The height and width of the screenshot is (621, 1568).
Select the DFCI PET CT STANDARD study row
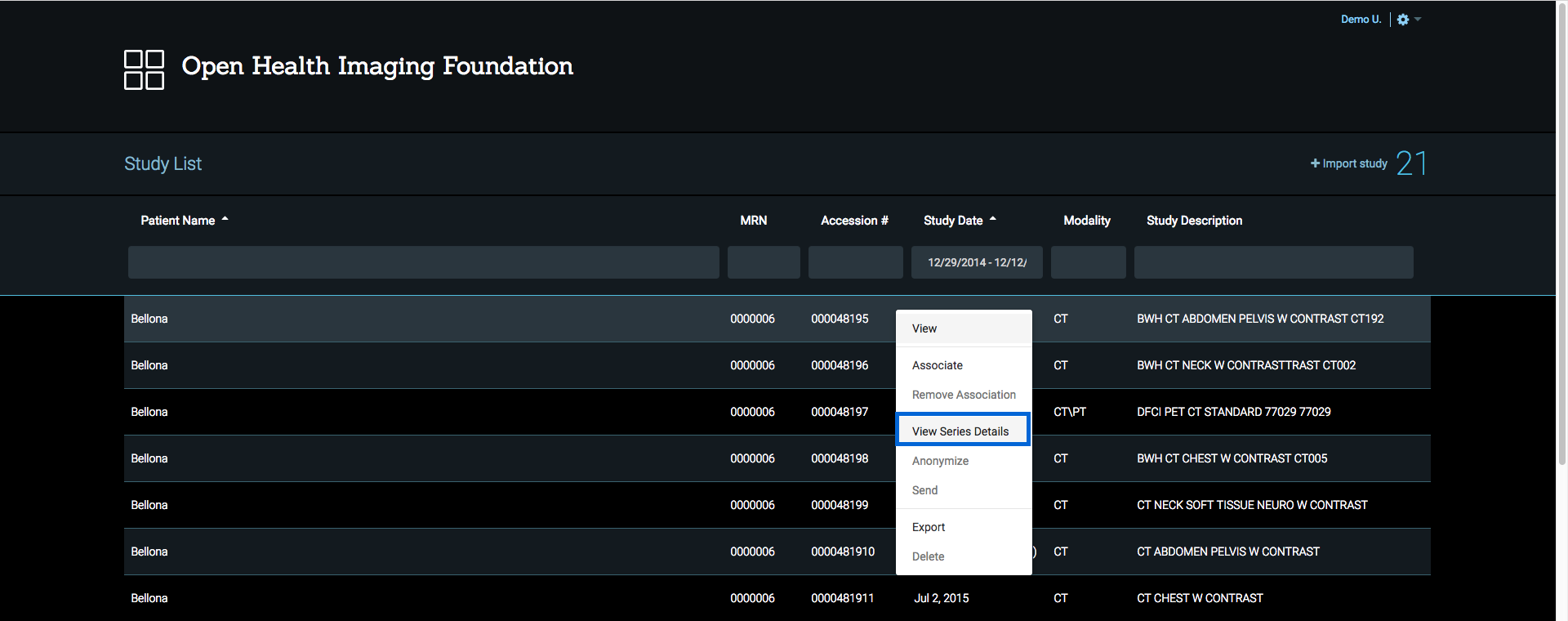click(x=1233, y=412)
